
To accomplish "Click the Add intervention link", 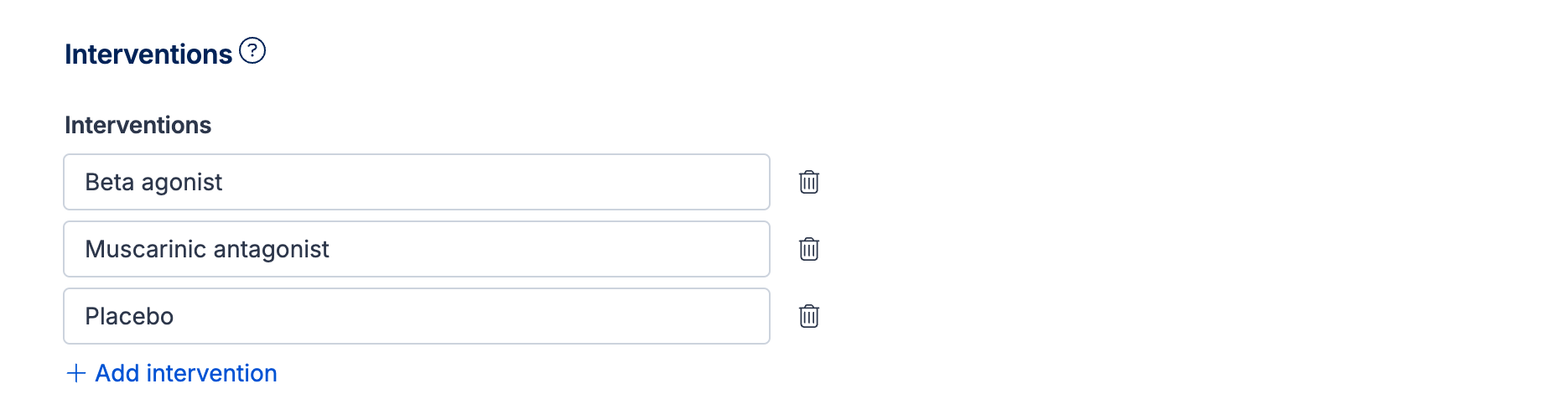I will (x=185, y=373).
